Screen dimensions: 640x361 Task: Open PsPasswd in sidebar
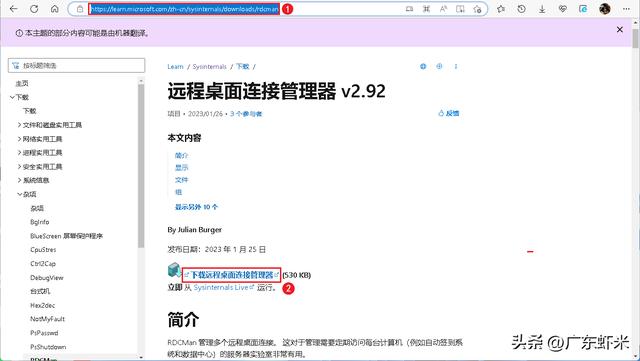[44, 333]
